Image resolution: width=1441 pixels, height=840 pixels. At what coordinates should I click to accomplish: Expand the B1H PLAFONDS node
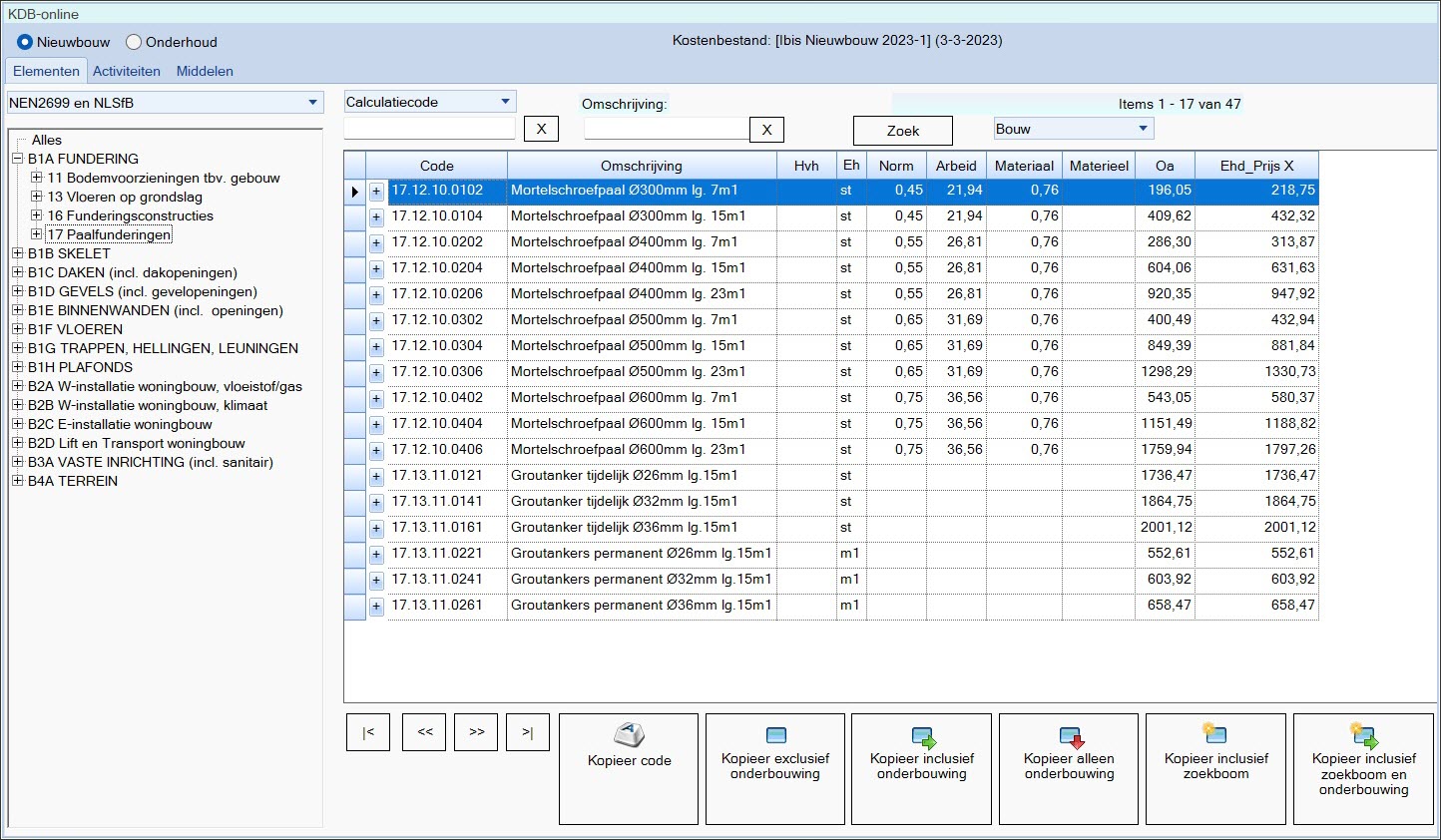click(17, 367)
